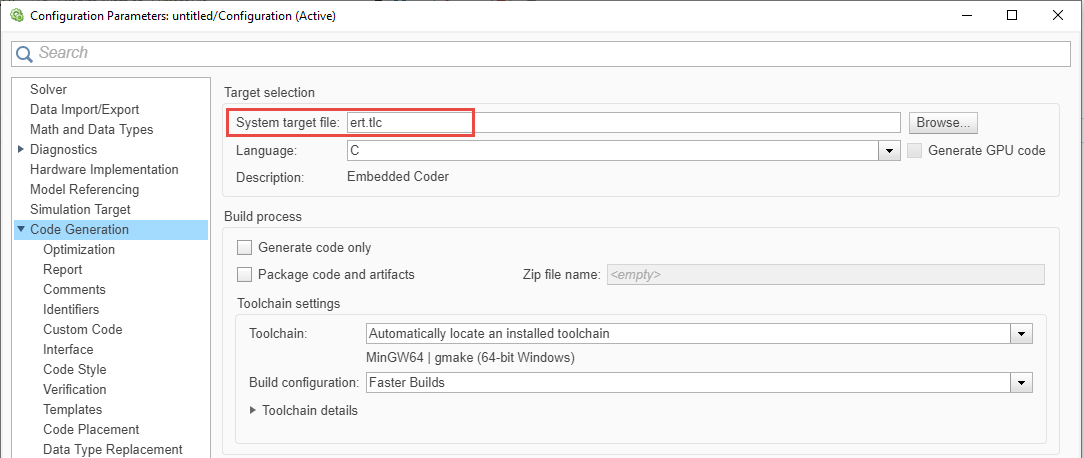Collapse the Code Generation tree arrow
Viewport: 1084px width, 458px height.
(21, 229)
